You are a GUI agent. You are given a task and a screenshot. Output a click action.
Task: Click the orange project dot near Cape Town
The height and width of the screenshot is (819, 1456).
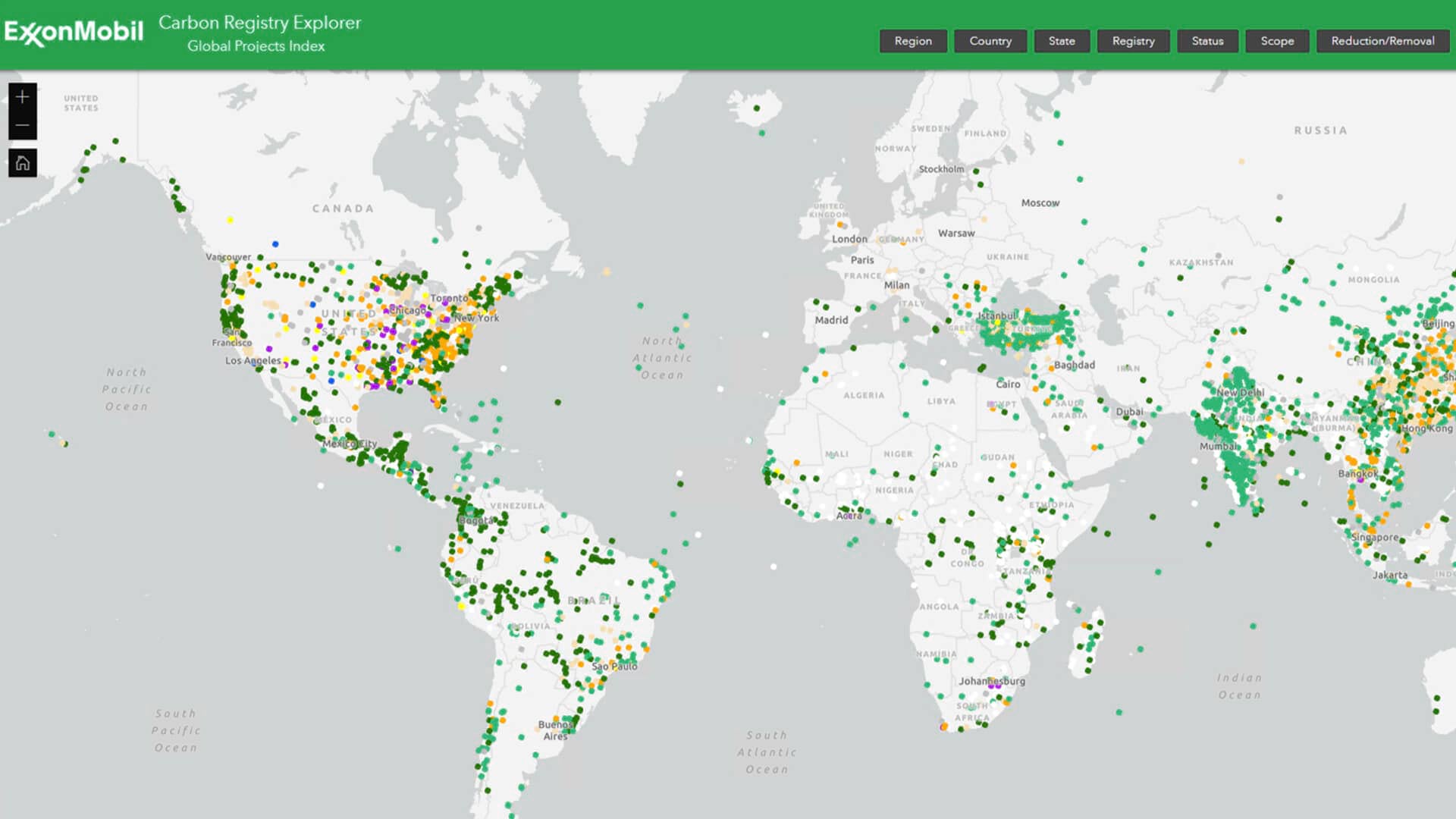[943, 726]
